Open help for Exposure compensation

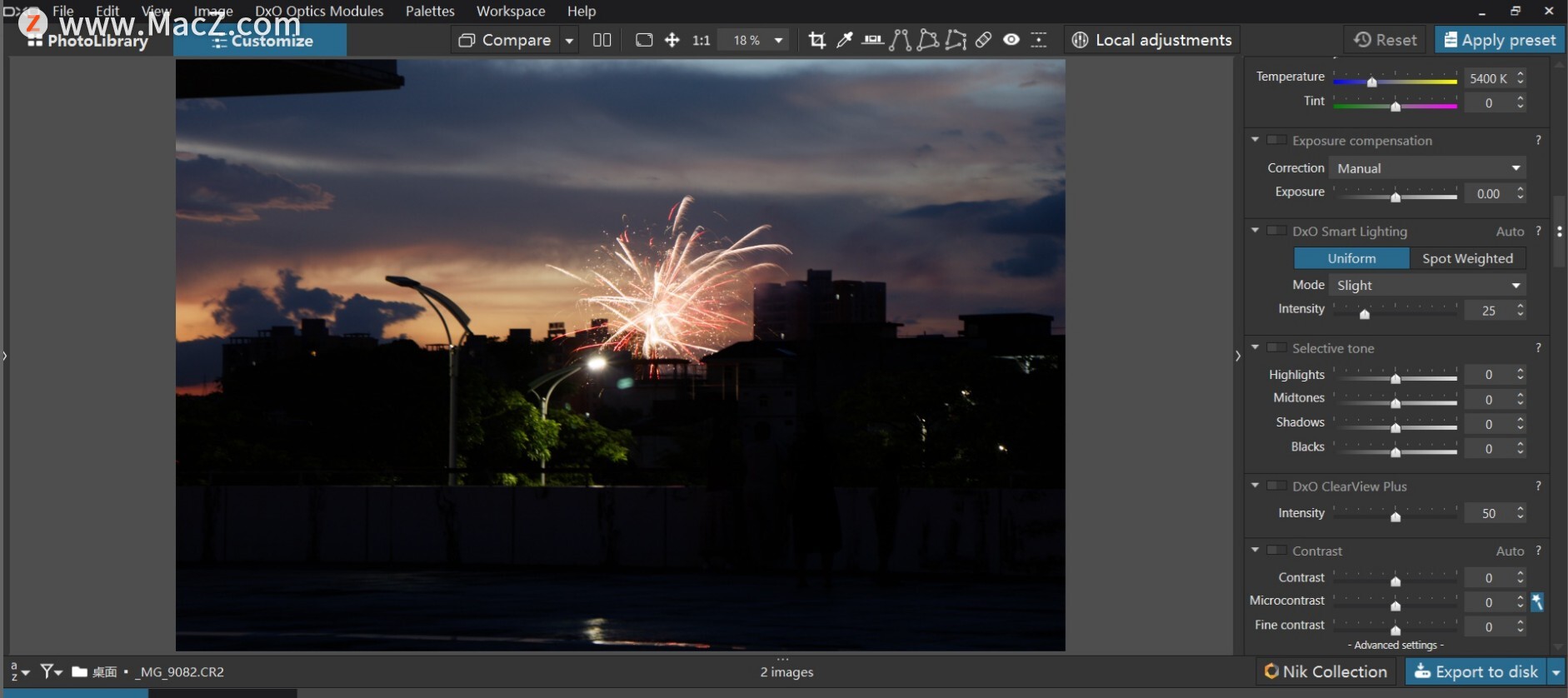[x=1539, y=140]
